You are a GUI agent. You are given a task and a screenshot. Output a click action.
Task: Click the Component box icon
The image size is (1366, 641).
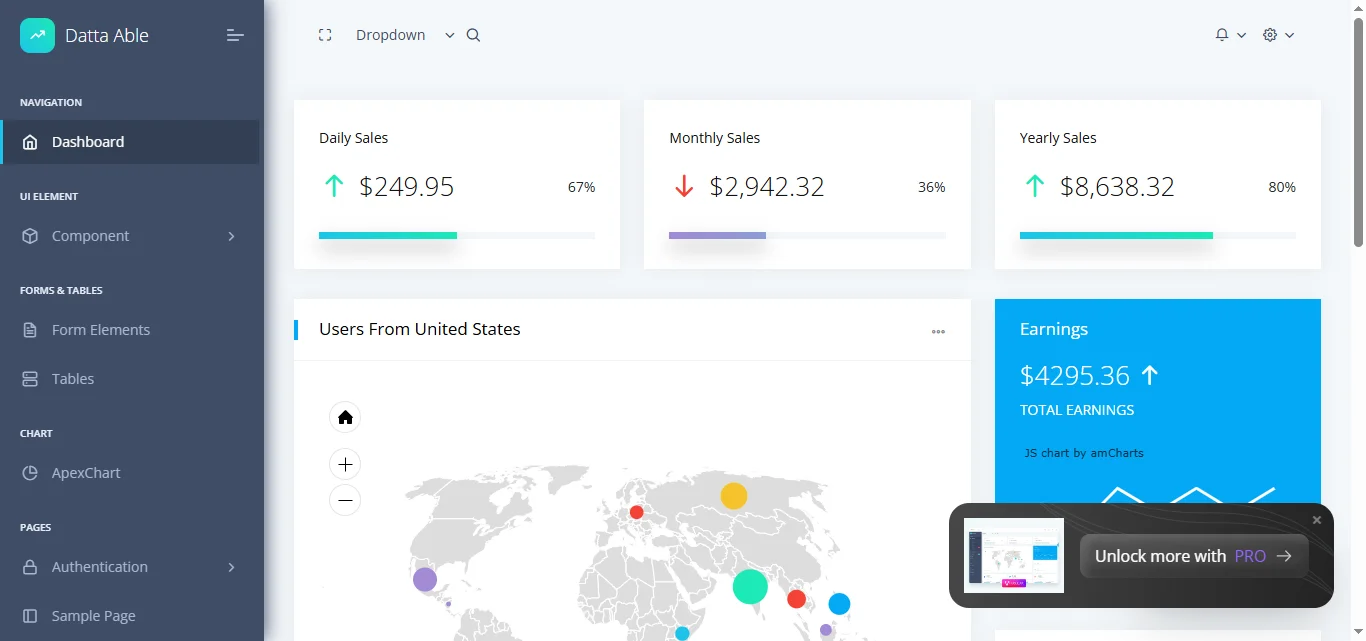tap(31, 236)
